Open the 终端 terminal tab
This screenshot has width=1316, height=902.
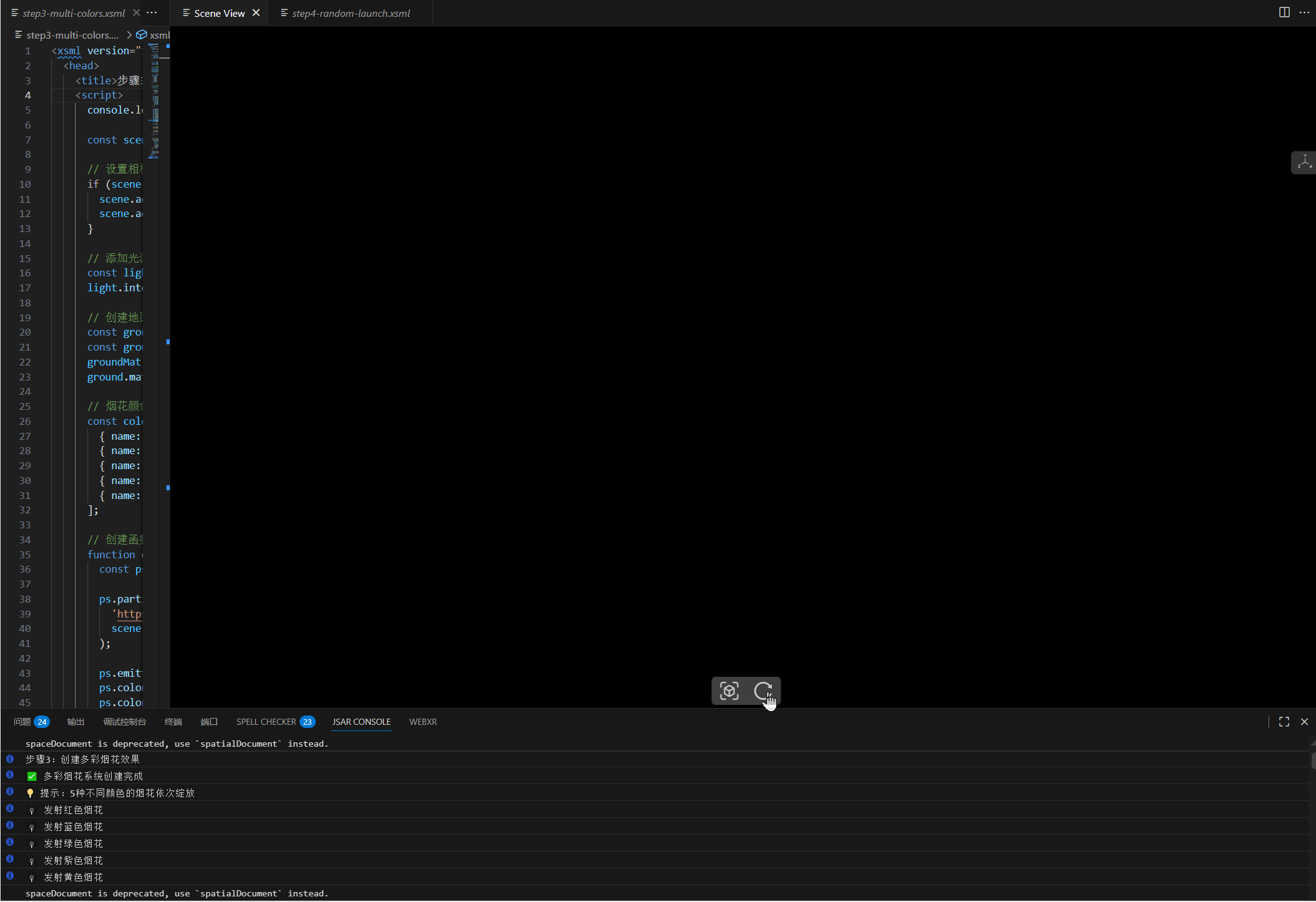point(173,722)
